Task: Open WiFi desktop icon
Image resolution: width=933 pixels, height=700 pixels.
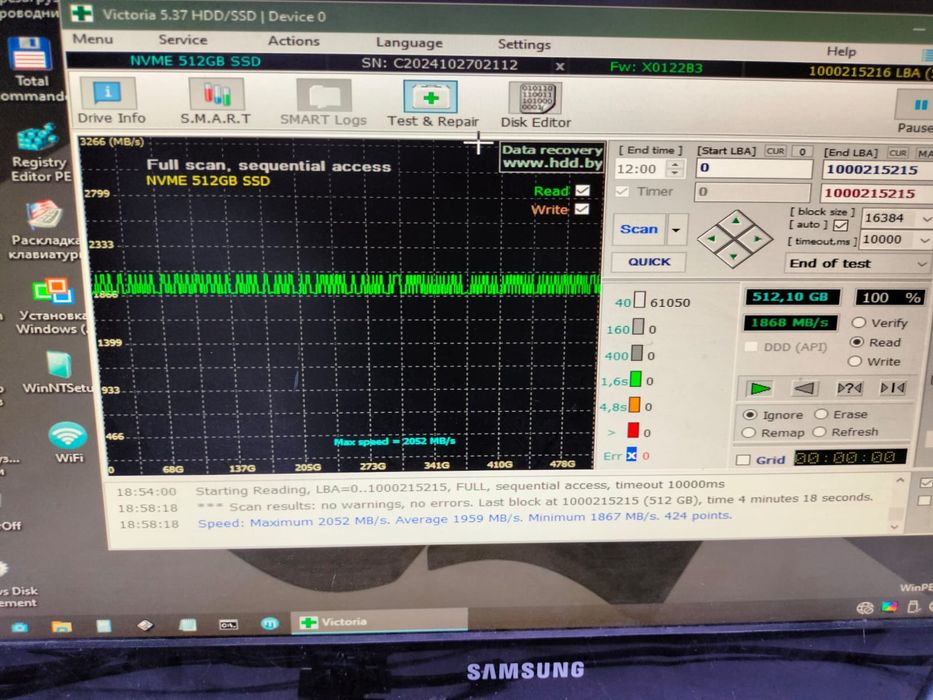Action: [68, 442]
